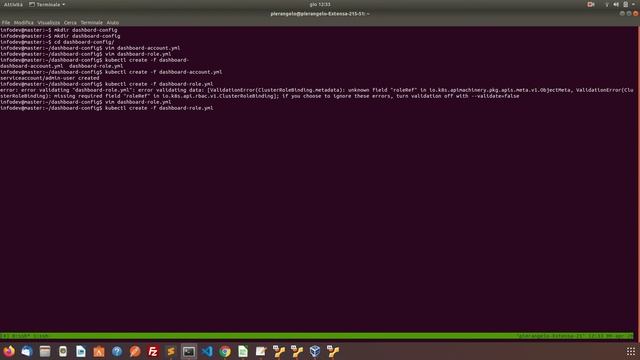Image resolution: width=640 pixels, height=360 pixels.
Task: Open the power system menu icon
Action: tap(625, 4)
